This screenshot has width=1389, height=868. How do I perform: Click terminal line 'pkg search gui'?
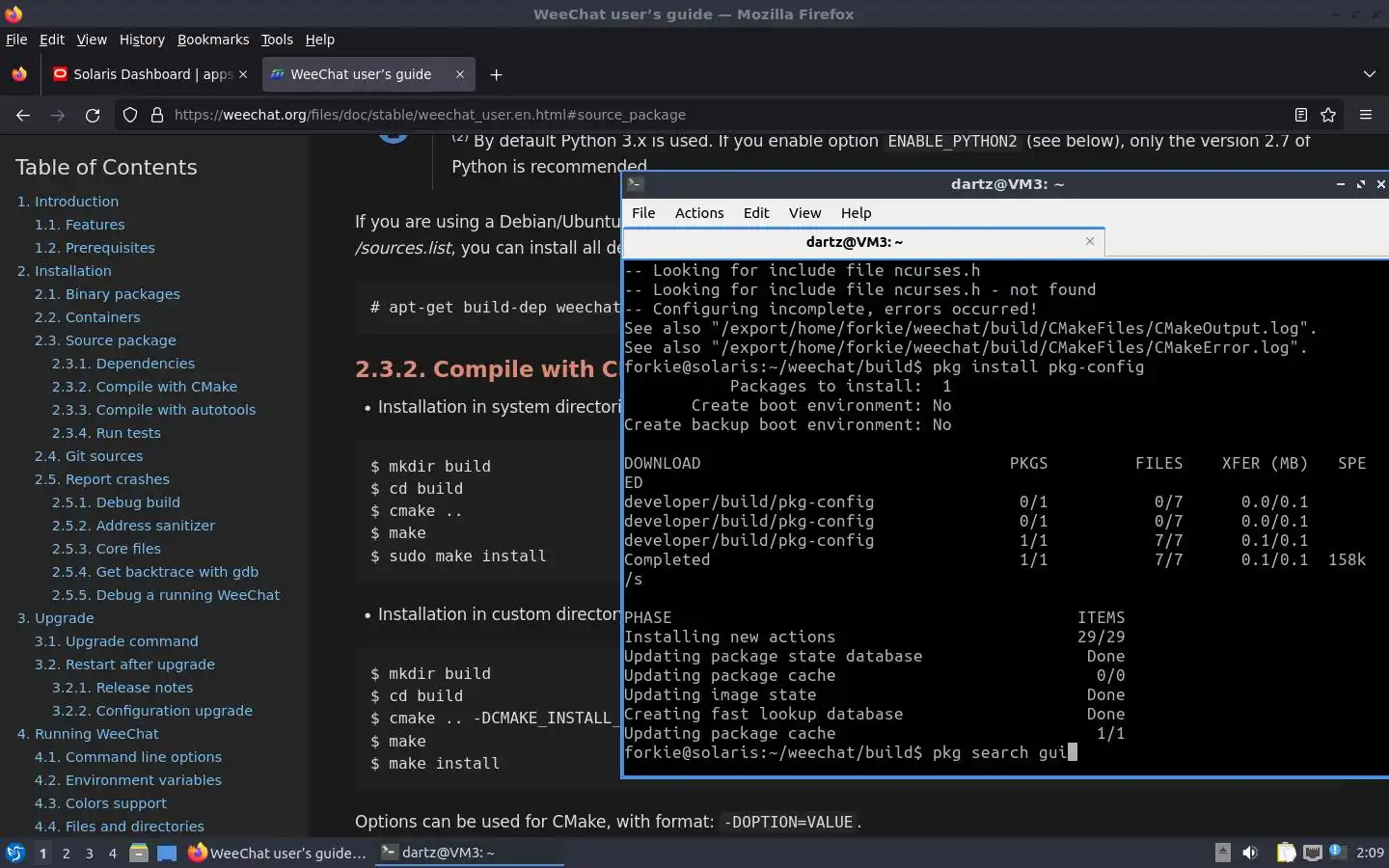[1000, 752]
